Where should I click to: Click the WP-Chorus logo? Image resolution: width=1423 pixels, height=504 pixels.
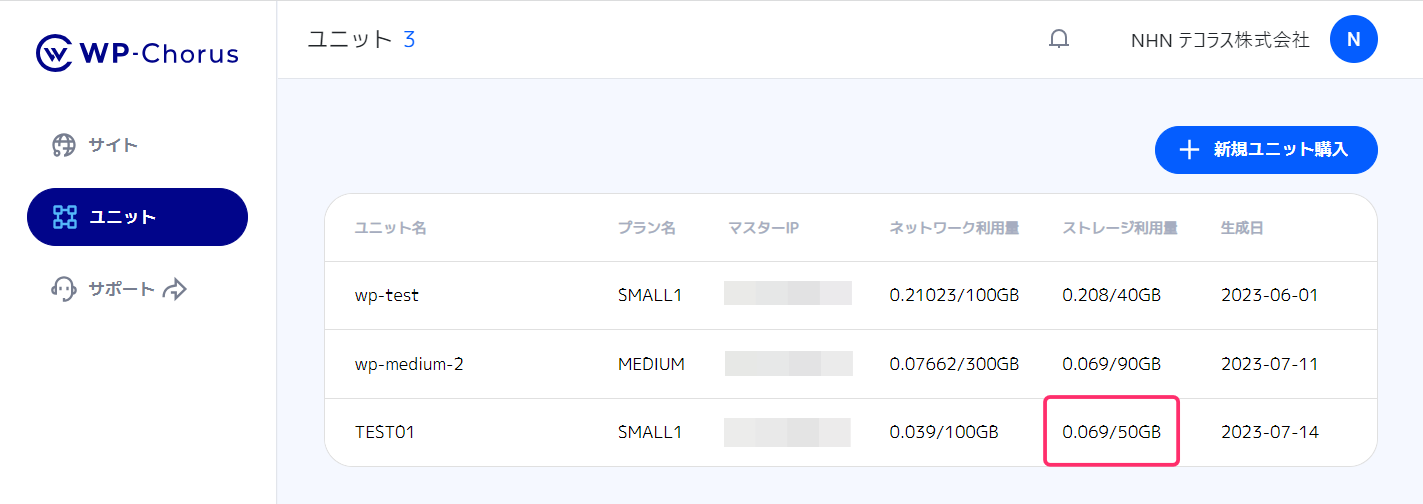pyautogui.click(x=137, y=53)
